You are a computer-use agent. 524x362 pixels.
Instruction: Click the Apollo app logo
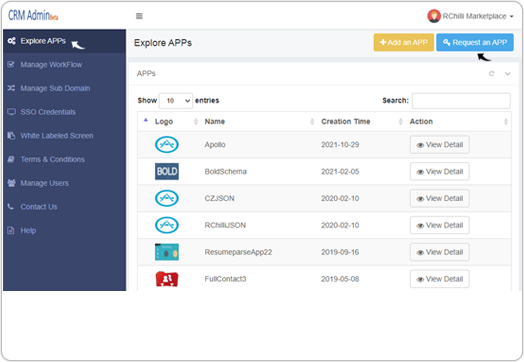click(x=167, y=145)
